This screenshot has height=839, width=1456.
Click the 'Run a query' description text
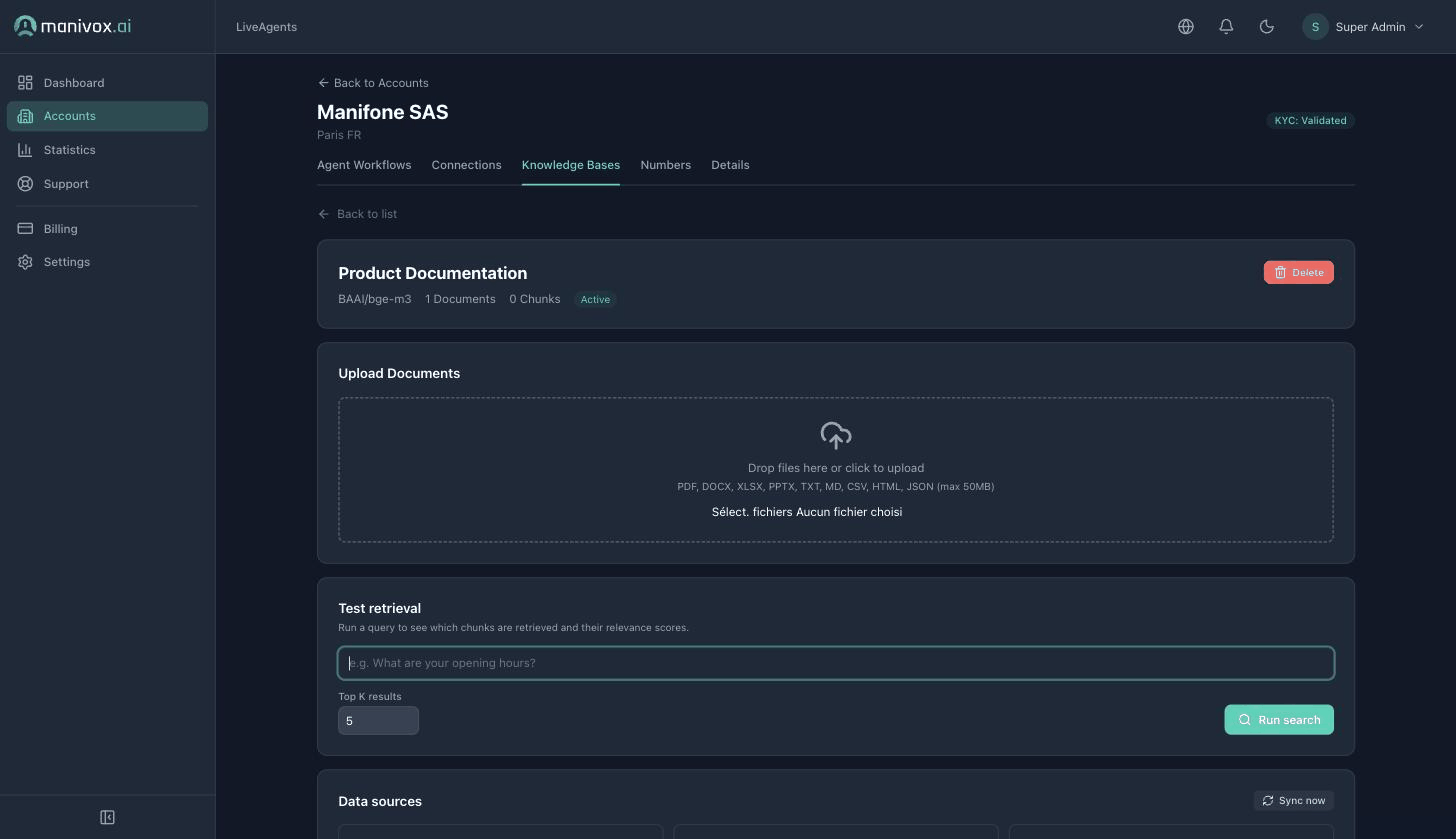click(x=514, y=628)
